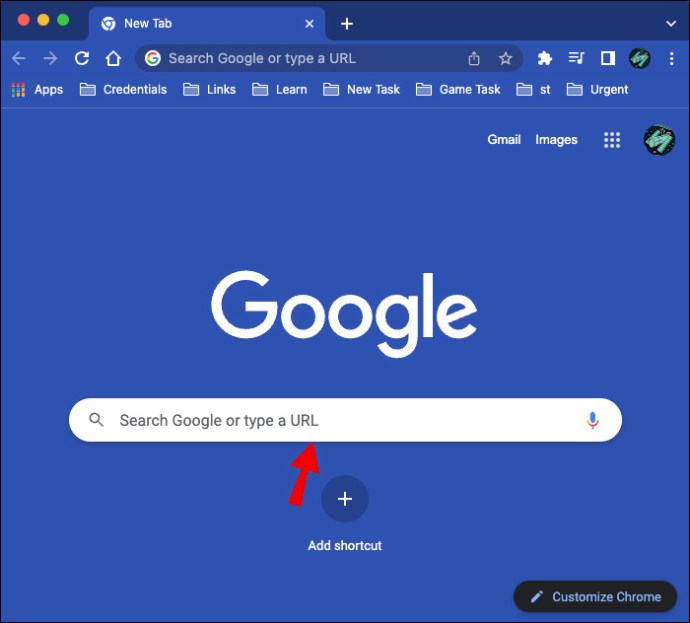Open the Images link
Screen dimensions: 690x623
point(556,140)
